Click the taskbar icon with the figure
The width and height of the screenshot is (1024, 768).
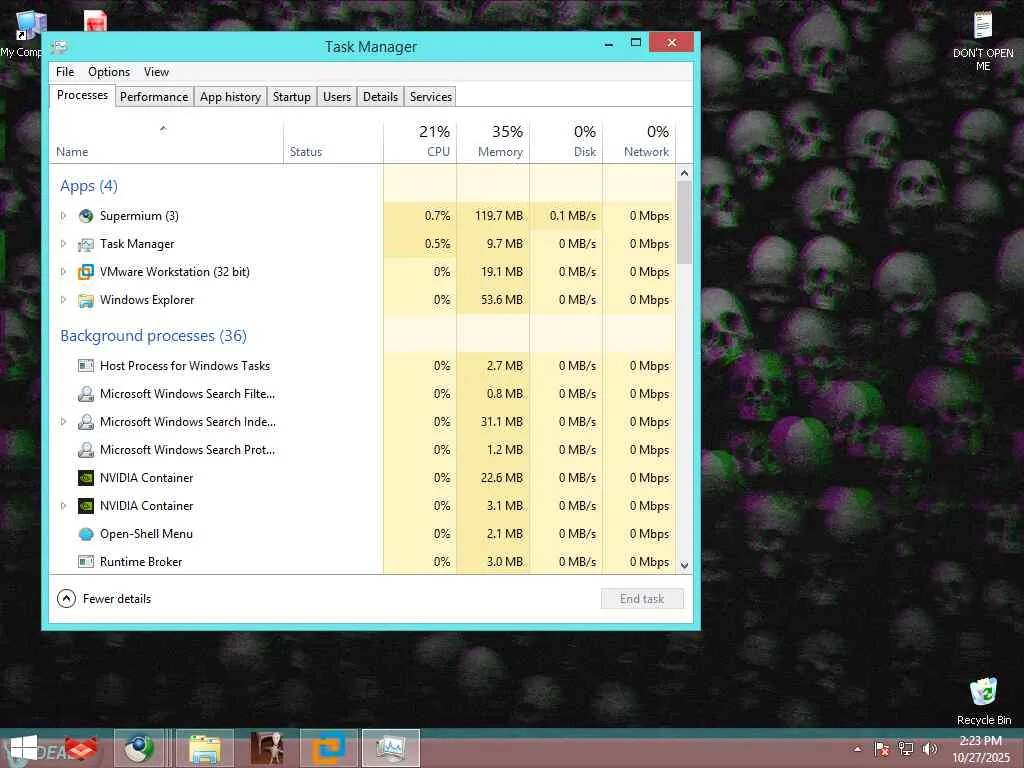[267, 748]
